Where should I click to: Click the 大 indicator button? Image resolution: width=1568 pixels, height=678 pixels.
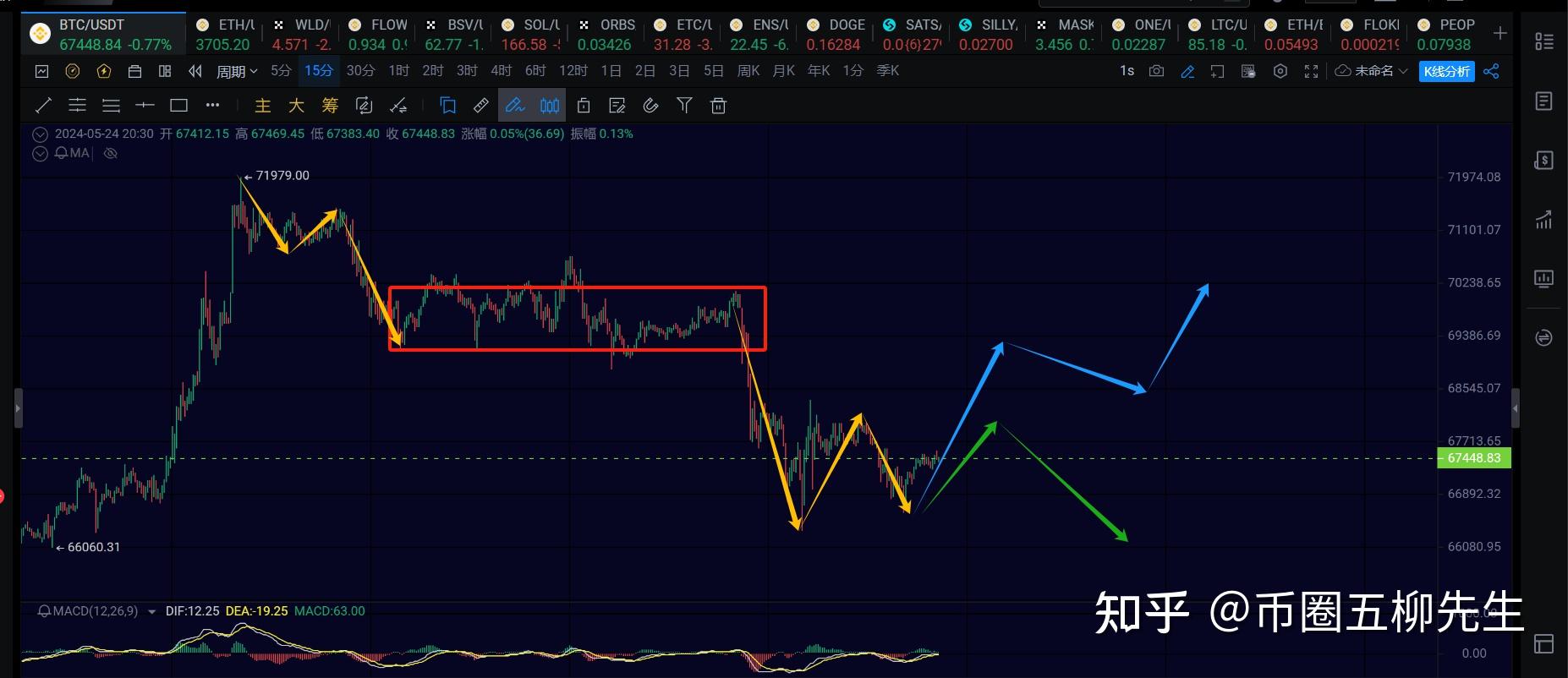tap(296, 106)
